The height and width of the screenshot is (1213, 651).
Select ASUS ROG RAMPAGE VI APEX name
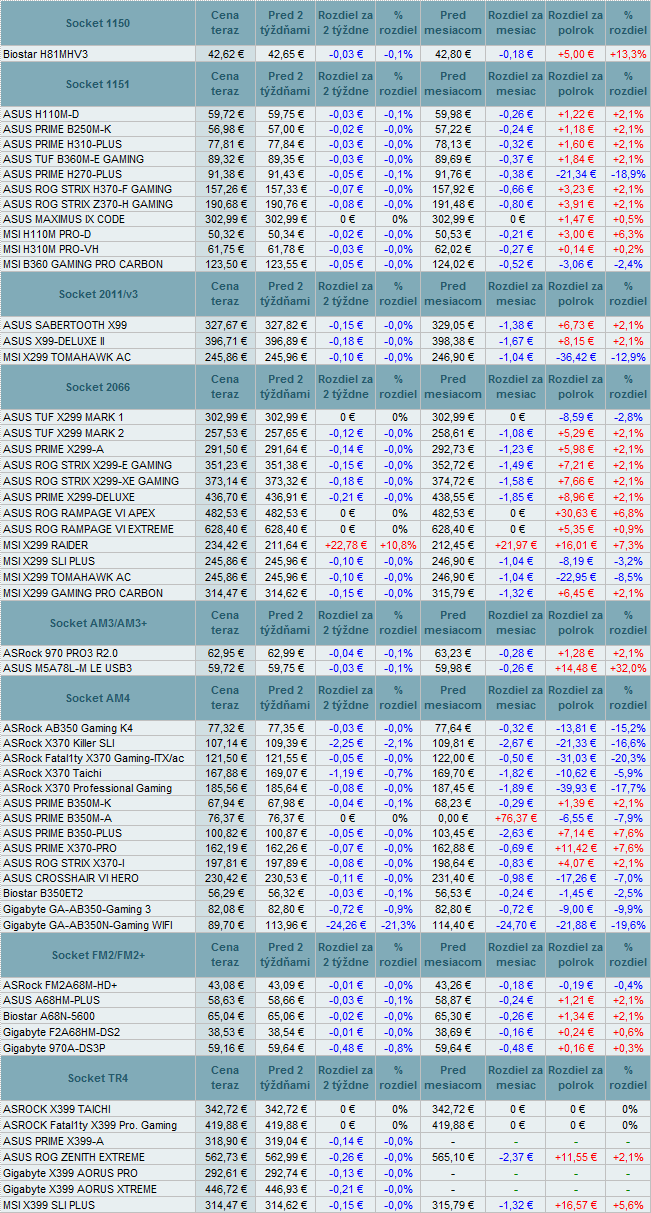pos(79,513)
